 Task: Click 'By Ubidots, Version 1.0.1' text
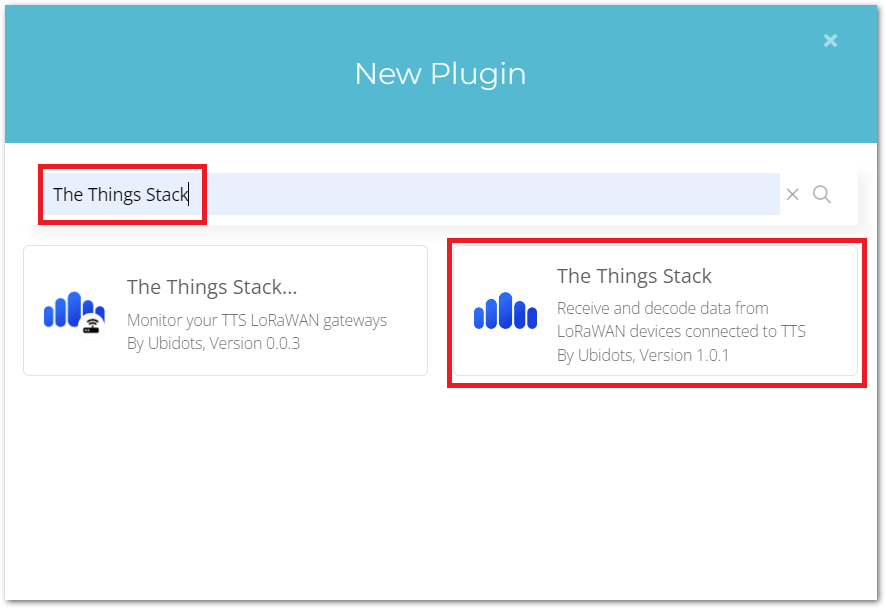(644, 355)
